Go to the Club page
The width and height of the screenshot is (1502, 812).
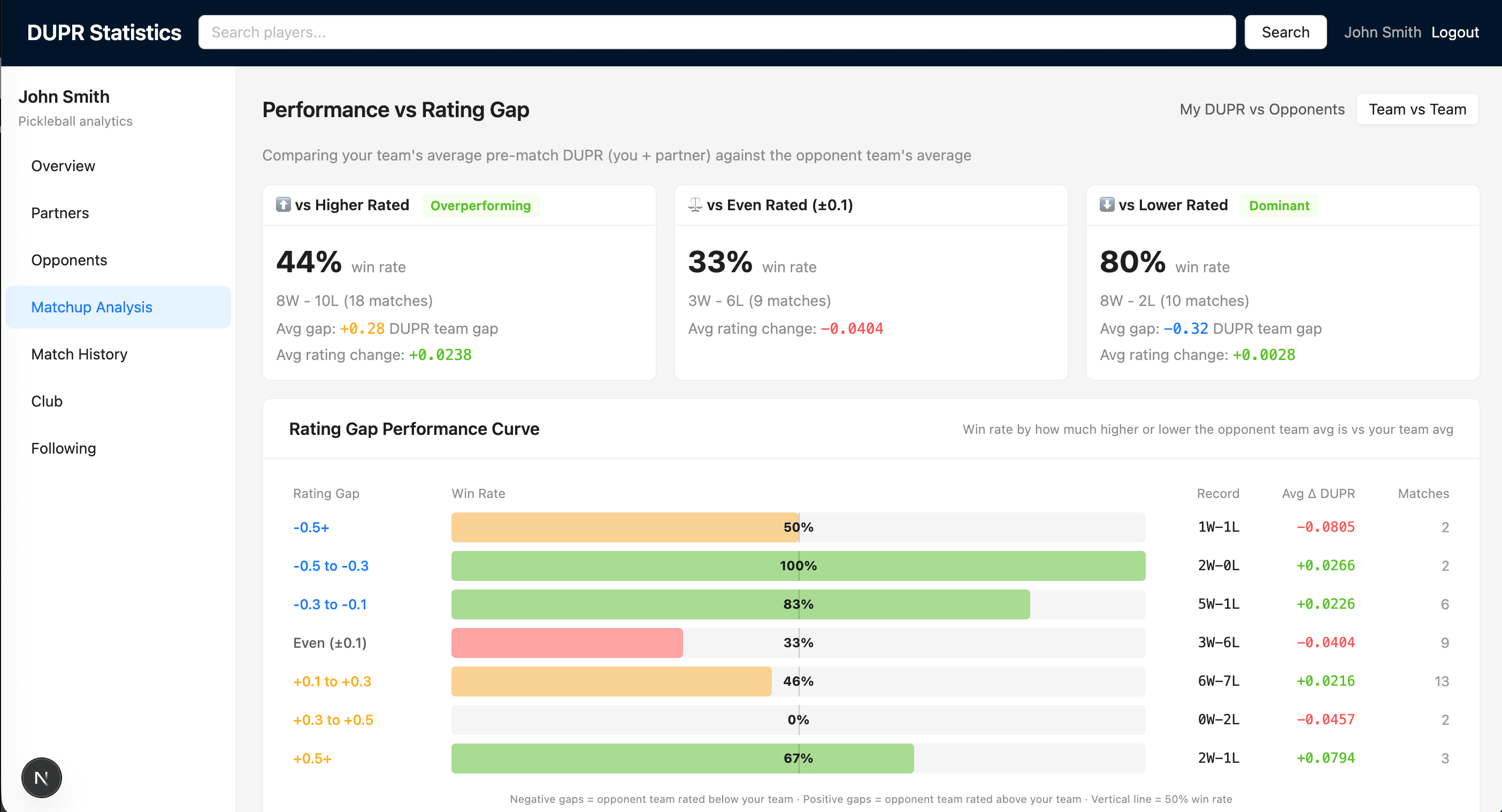tap(47, 401)
